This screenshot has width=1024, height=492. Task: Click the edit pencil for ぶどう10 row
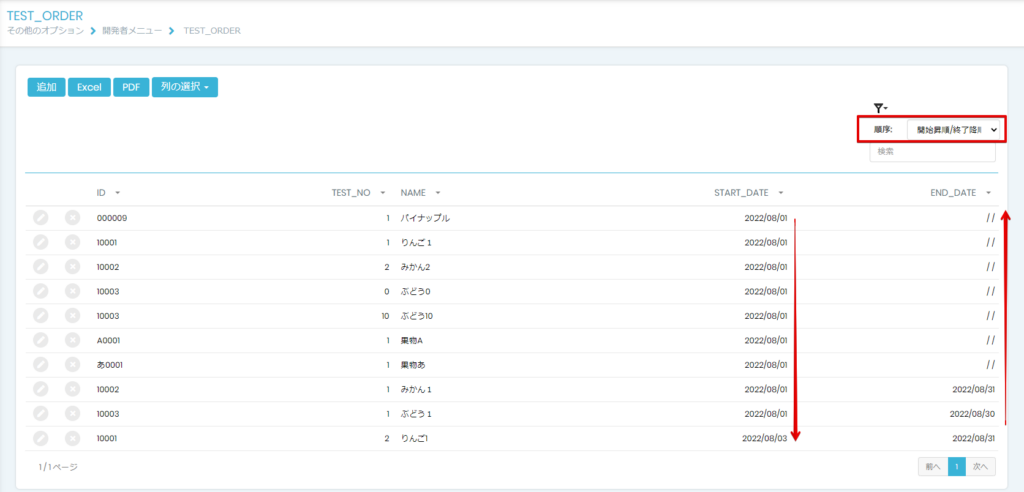click(40, 316)
